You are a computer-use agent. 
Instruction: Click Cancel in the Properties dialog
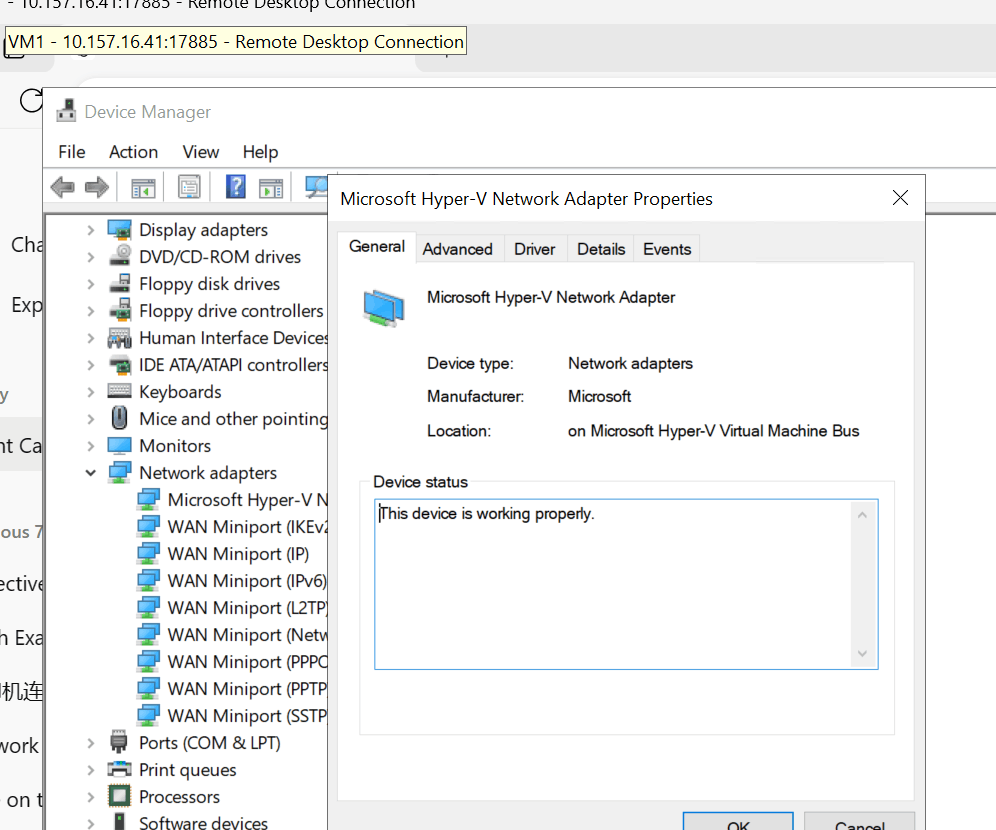pos(859,822)
